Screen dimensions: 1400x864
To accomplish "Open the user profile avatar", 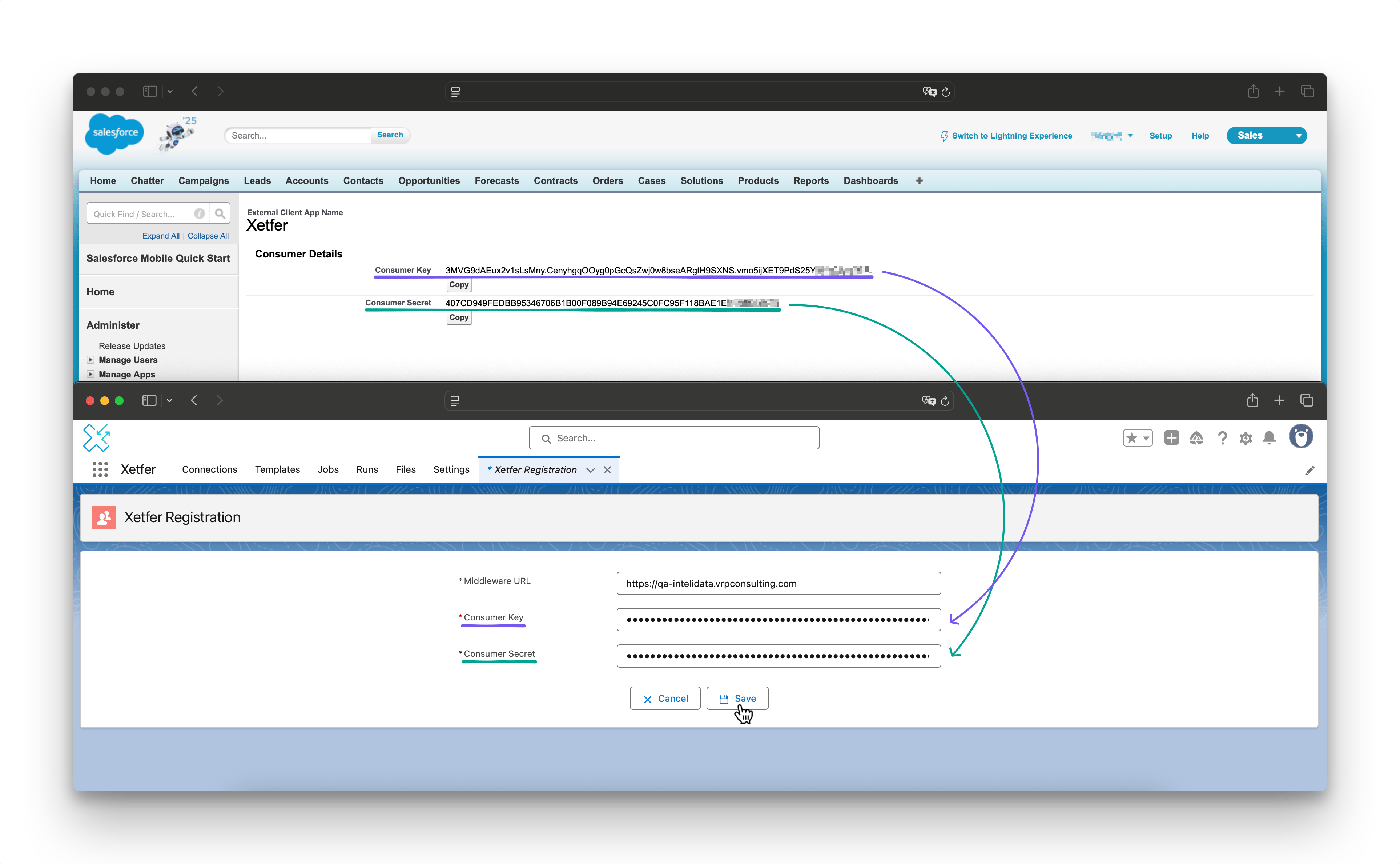I will click(x=1301, y=437).
